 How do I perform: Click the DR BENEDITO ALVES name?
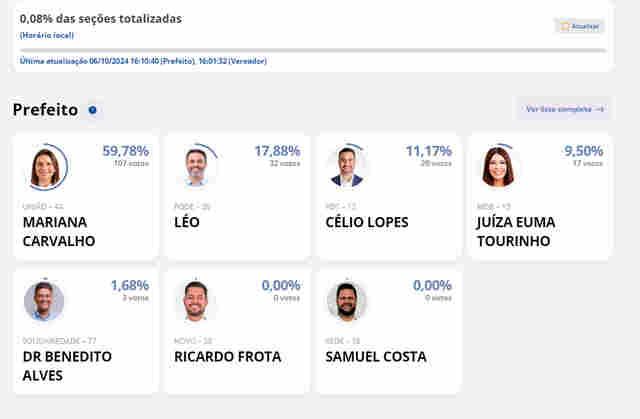(67, 366)
